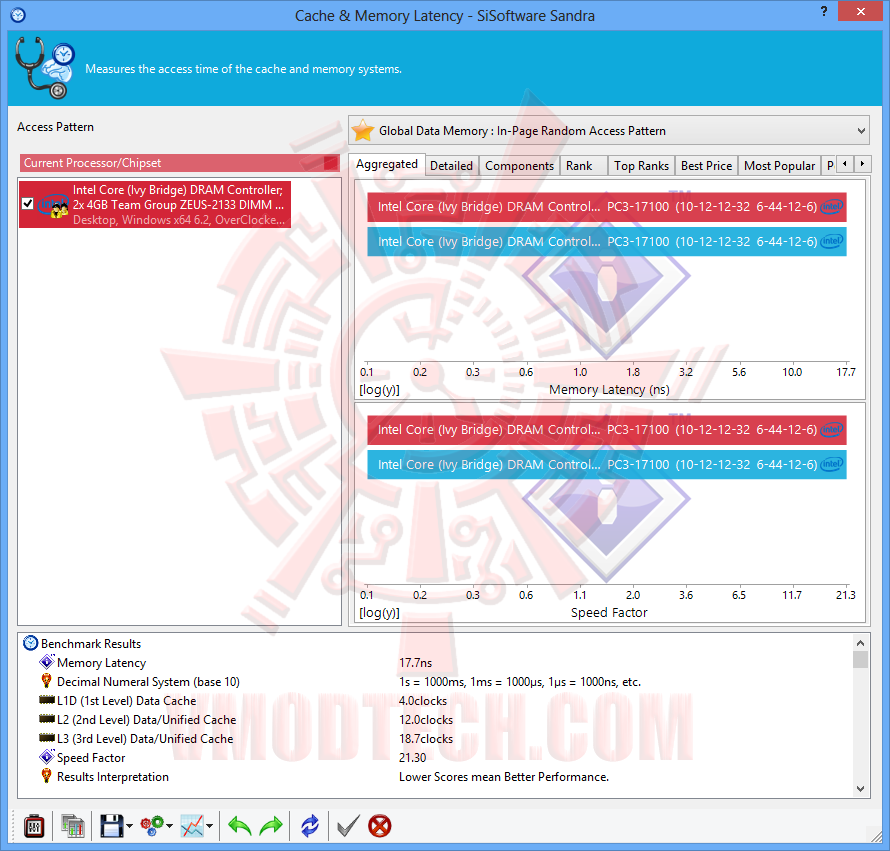Click red bar in Memory Latency chart
890x851 pixels.
click(x=606, y=207)
